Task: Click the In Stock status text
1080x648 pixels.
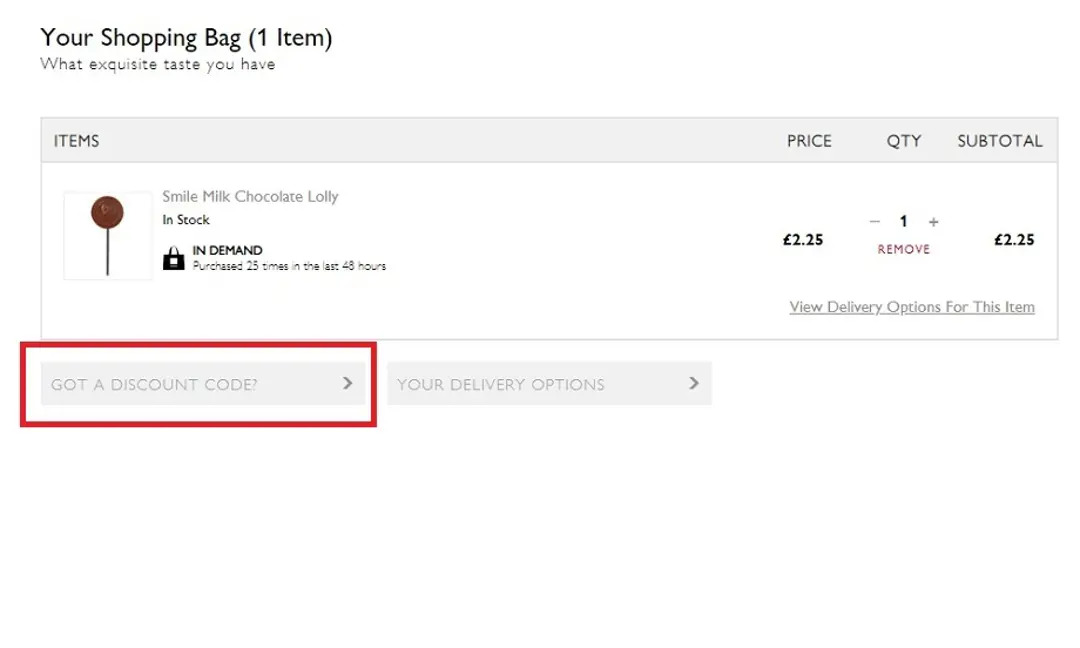Action: (x=186, y=220)
